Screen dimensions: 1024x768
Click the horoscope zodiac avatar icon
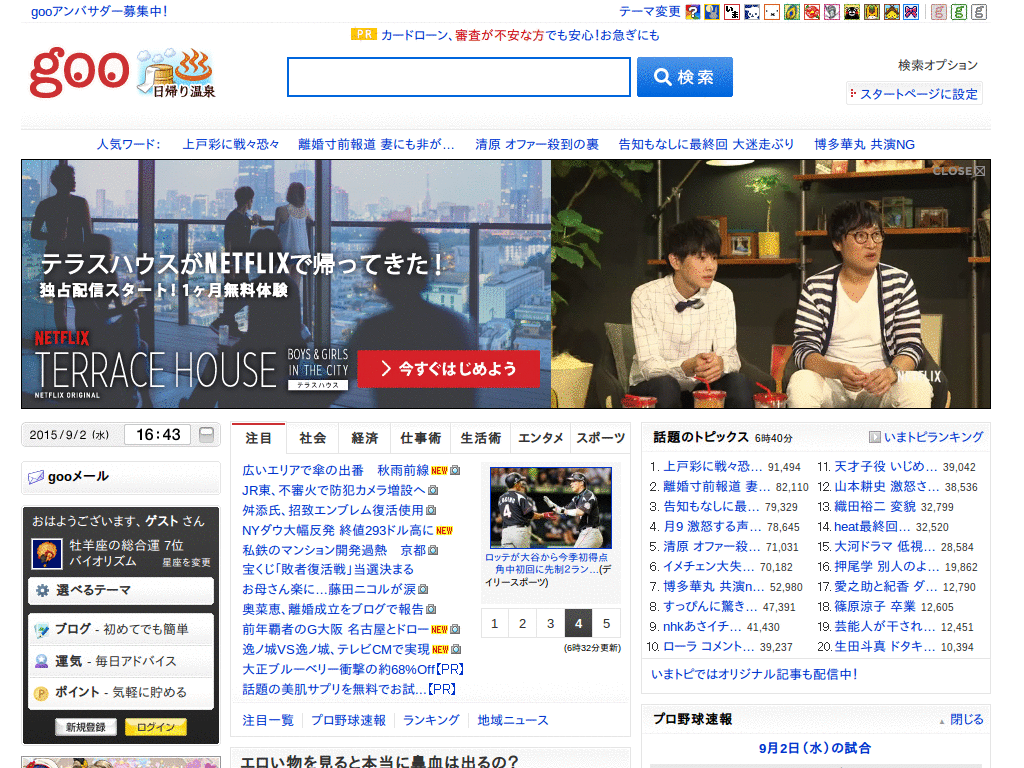click(47, 554)
